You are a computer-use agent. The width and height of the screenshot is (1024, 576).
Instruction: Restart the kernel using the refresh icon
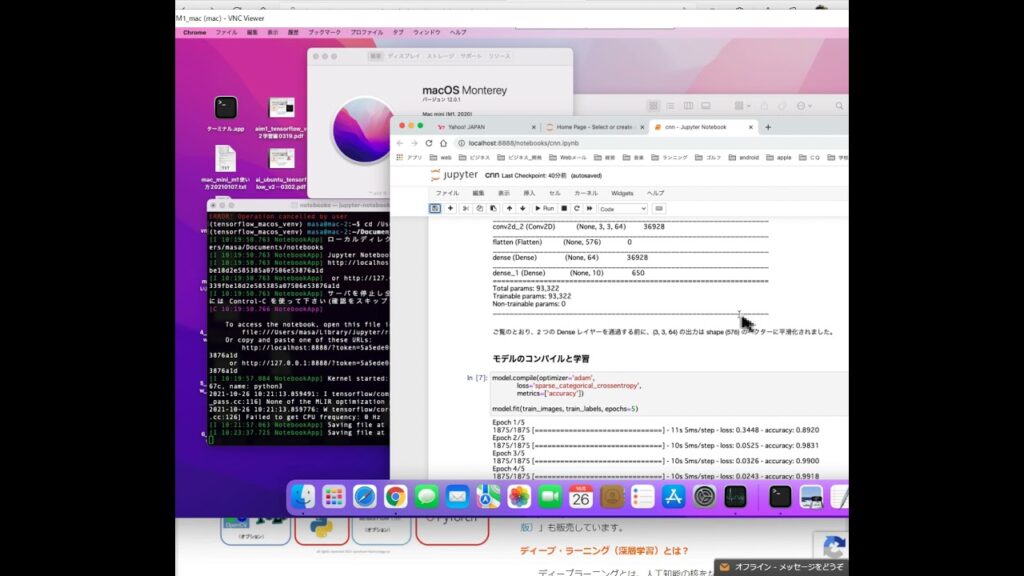pyautogui.click(x=577, y=208)
